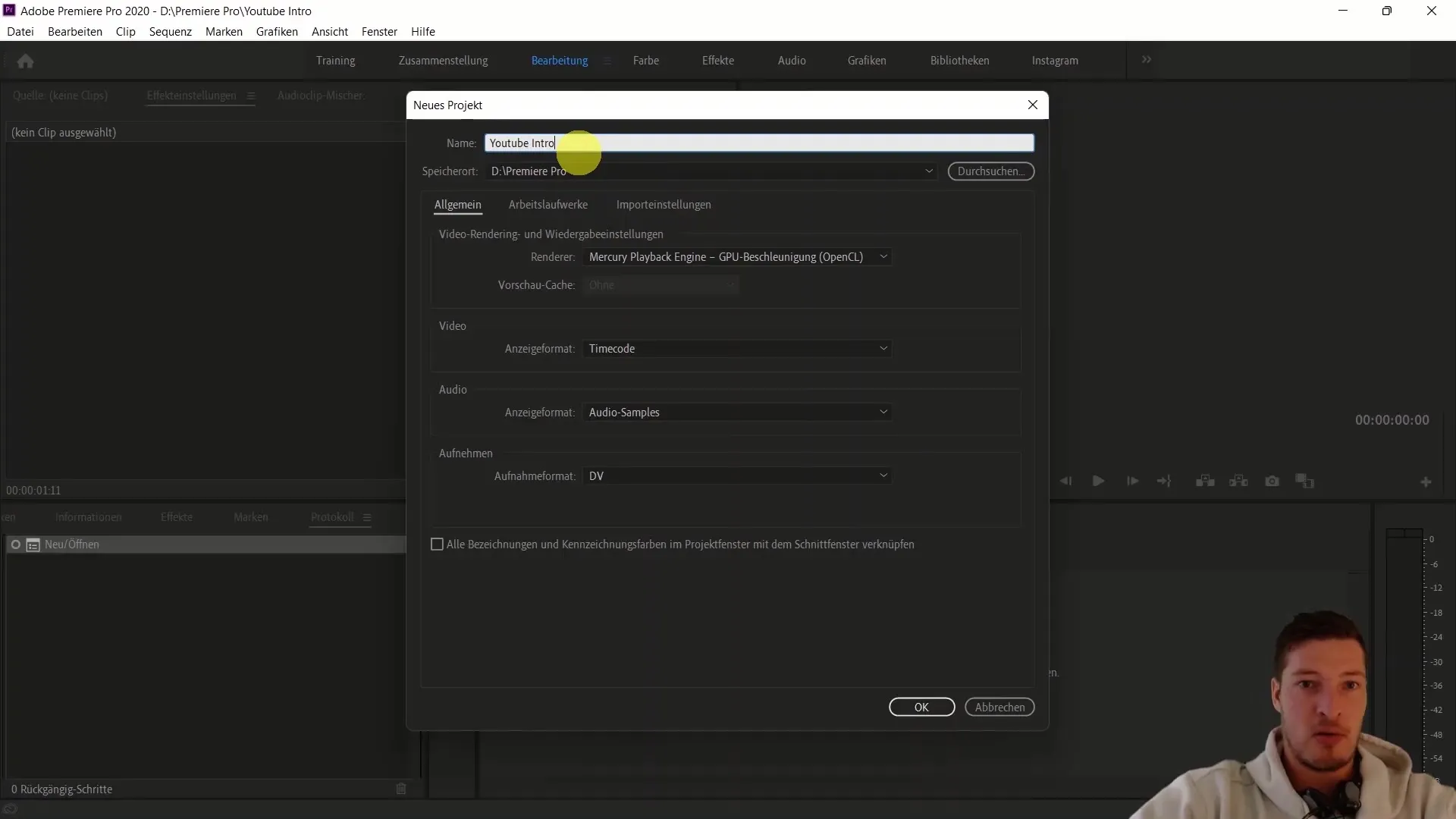Select the Effekte workspace tab
Image resolution: width=1456 pixels, height=819 pixels.
pyautogui.click(x=718, y=60)
